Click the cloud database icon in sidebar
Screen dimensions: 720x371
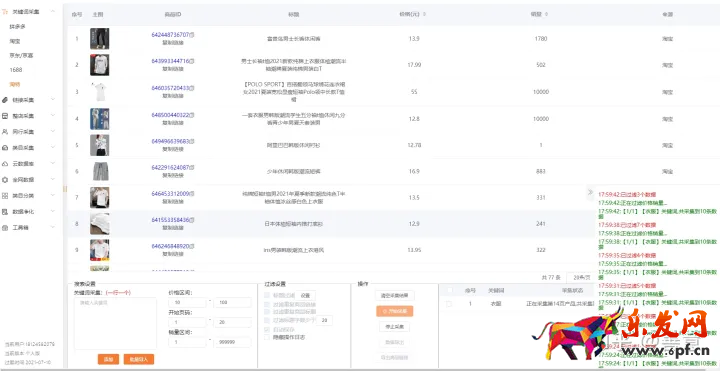(5, 163)
